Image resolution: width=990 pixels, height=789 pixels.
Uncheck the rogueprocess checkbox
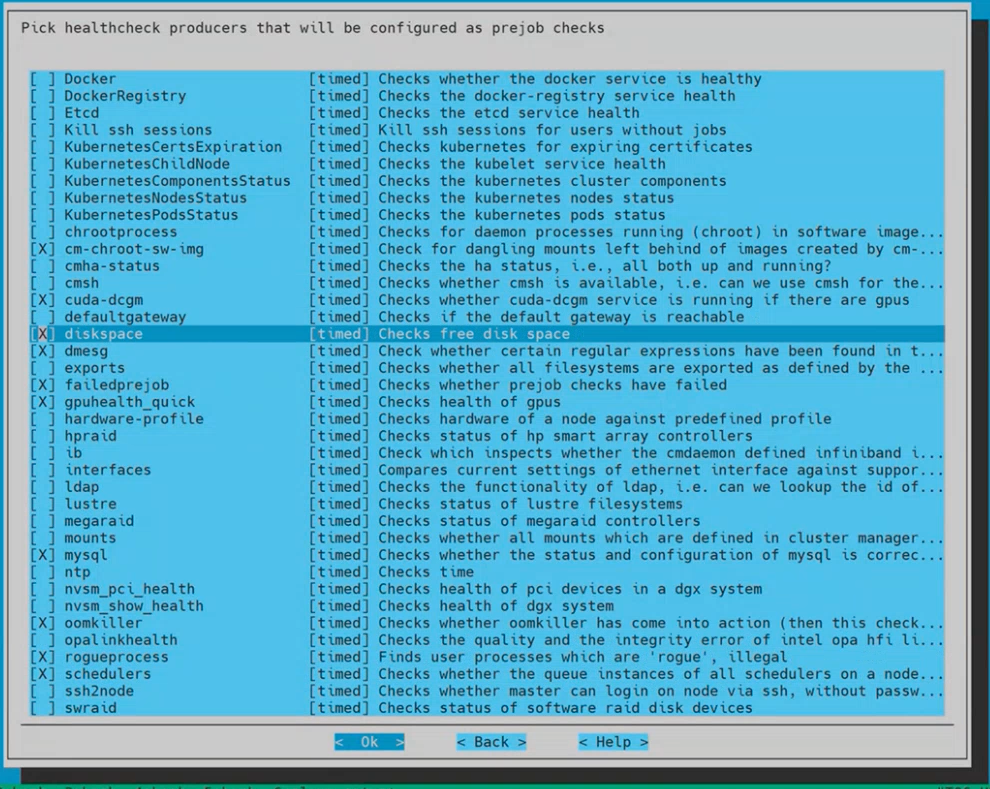click(42, 657)
